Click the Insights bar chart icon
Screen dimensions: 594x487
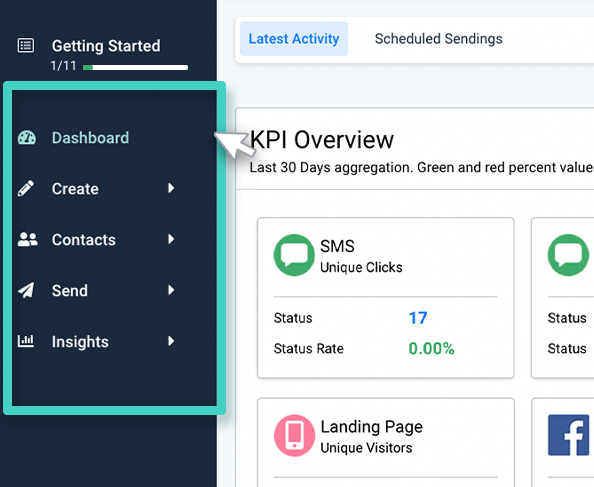[26, 341]
